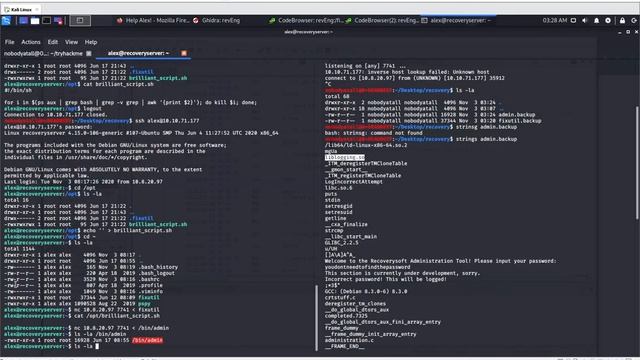Click the fourth panel launcher with red badge
This screenshot has width=640, height=360.
[x=58, y=20]
